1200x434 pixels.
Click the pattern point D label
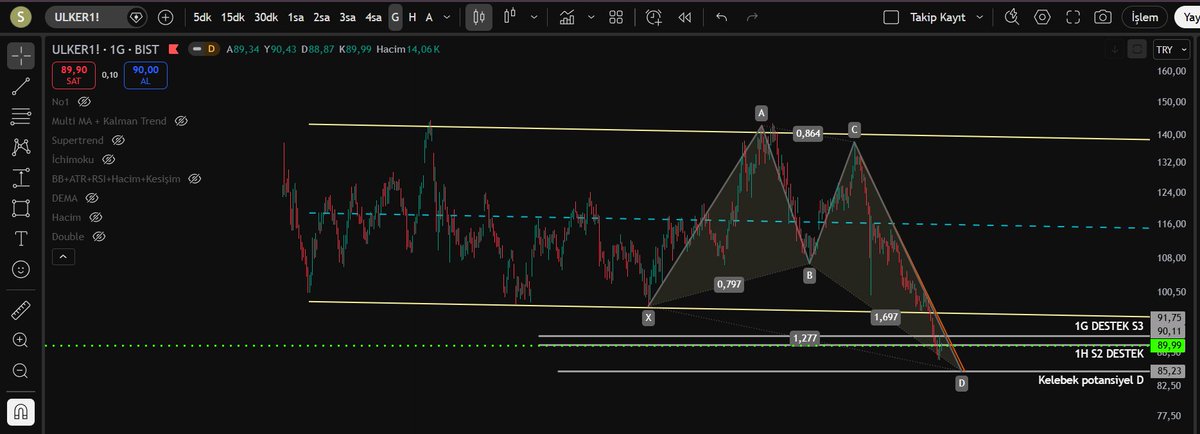pos(961,383)
